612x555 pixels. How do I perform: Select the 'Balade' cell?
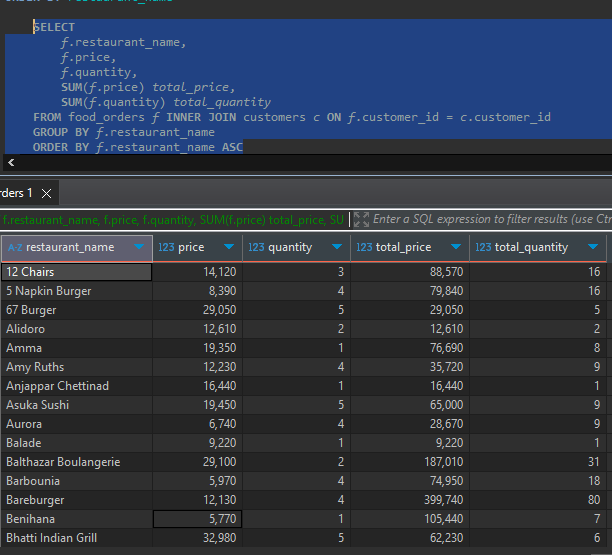click(76, 443)
